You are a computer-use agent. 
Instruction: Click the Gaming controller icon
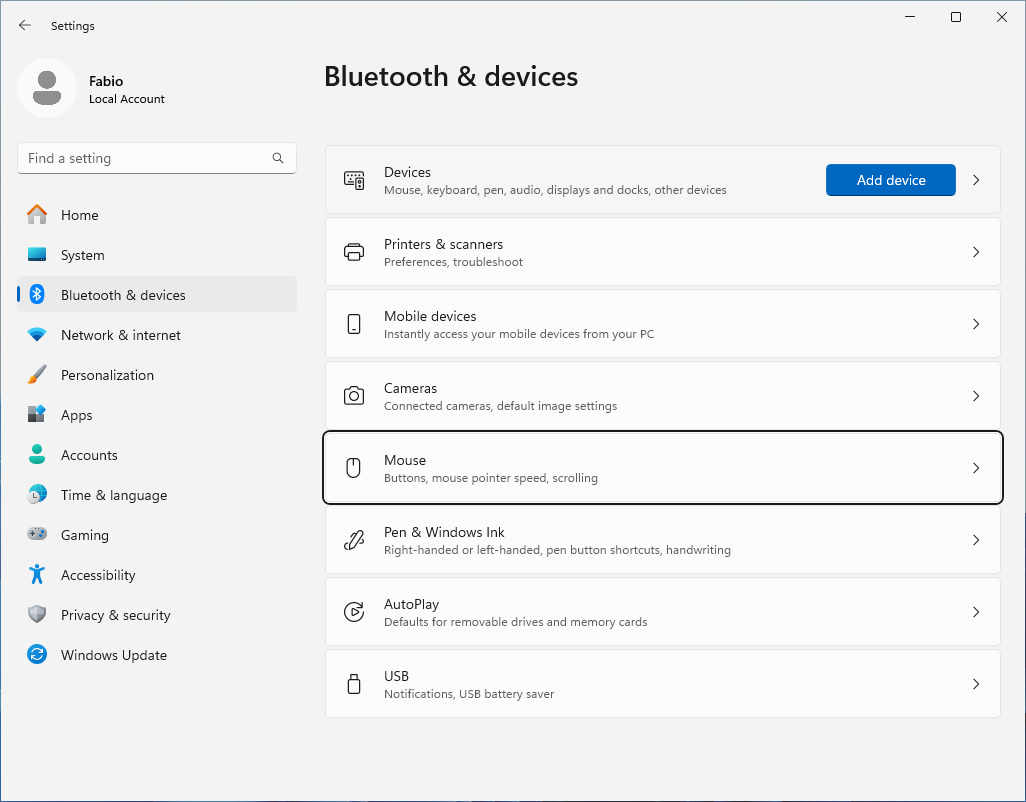coord(37,534)
